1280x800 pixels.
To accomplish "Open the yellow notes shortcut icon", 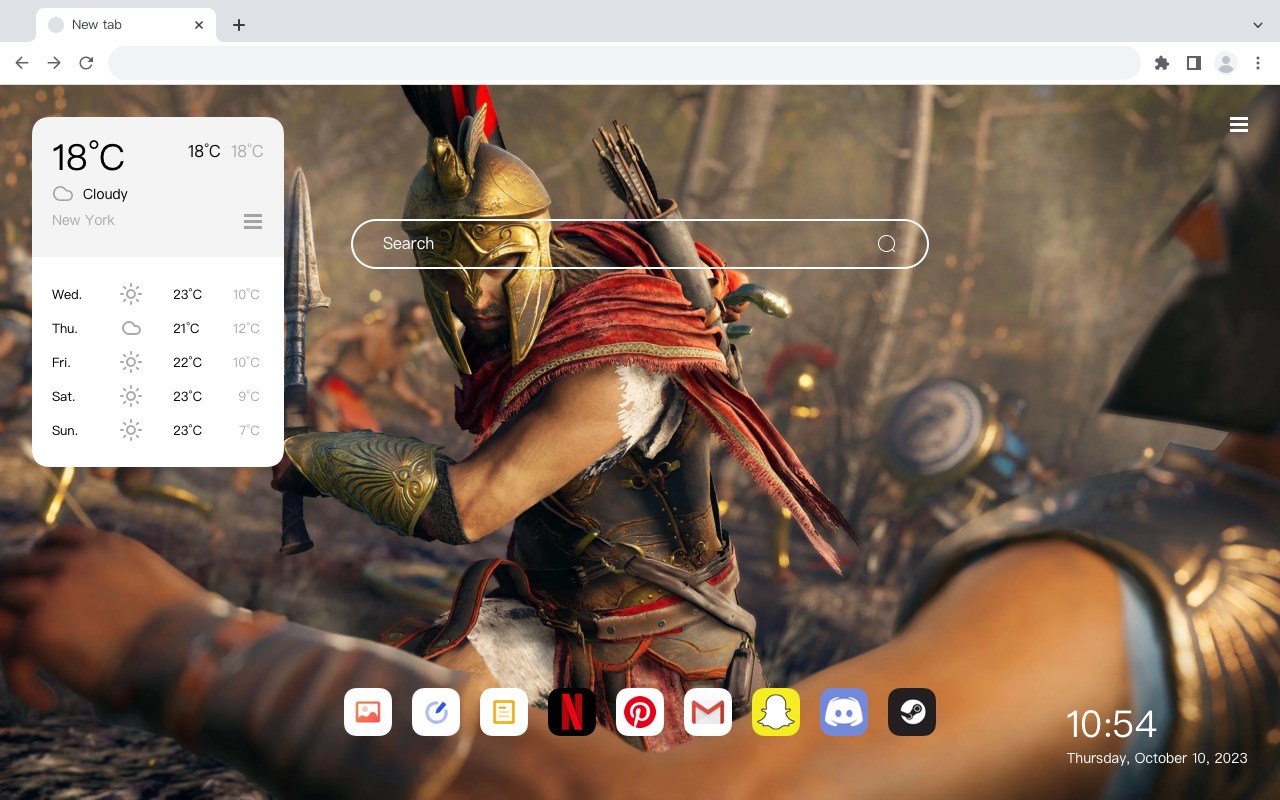I will [504, 712].
